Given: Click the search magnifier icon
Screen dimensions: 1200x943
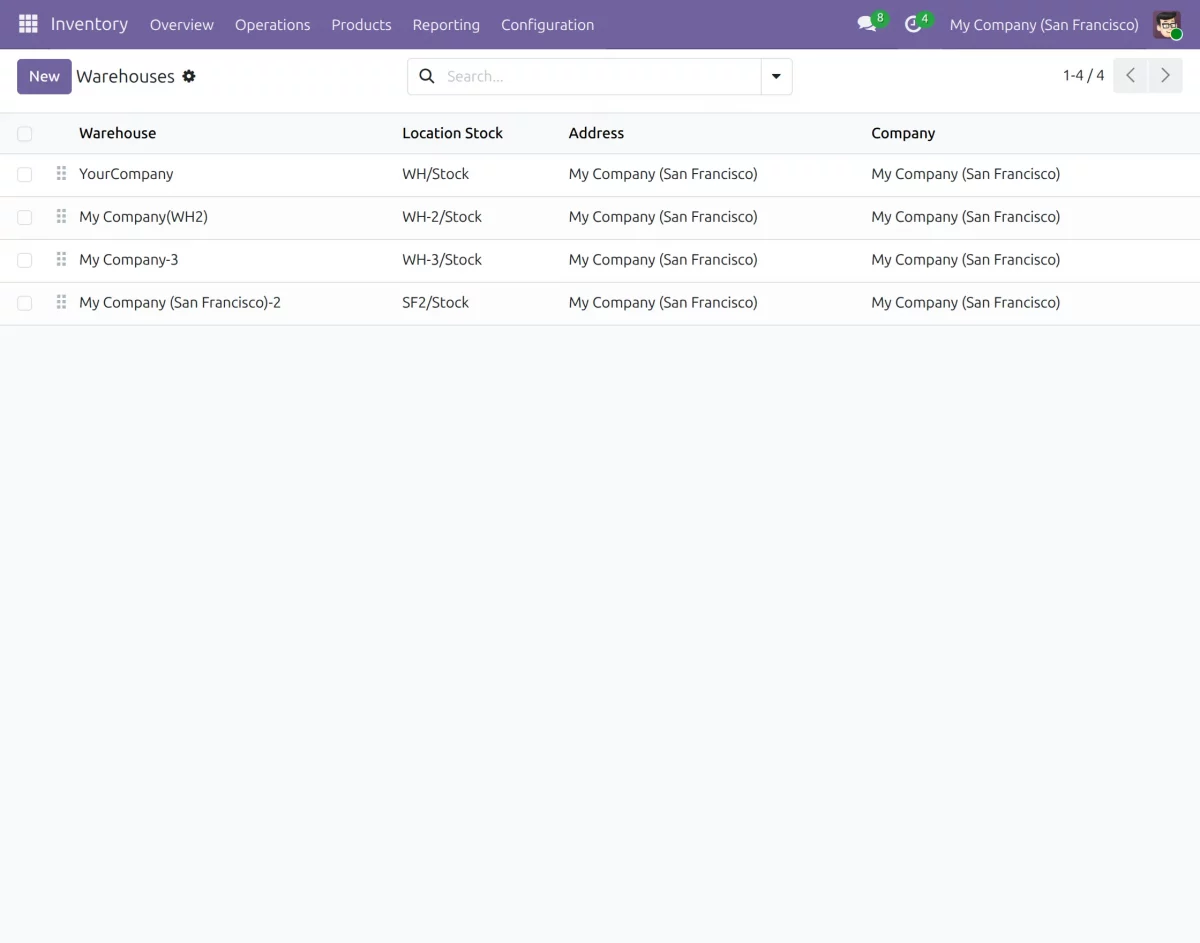Looking at the screenshot, I should [427, 76].
